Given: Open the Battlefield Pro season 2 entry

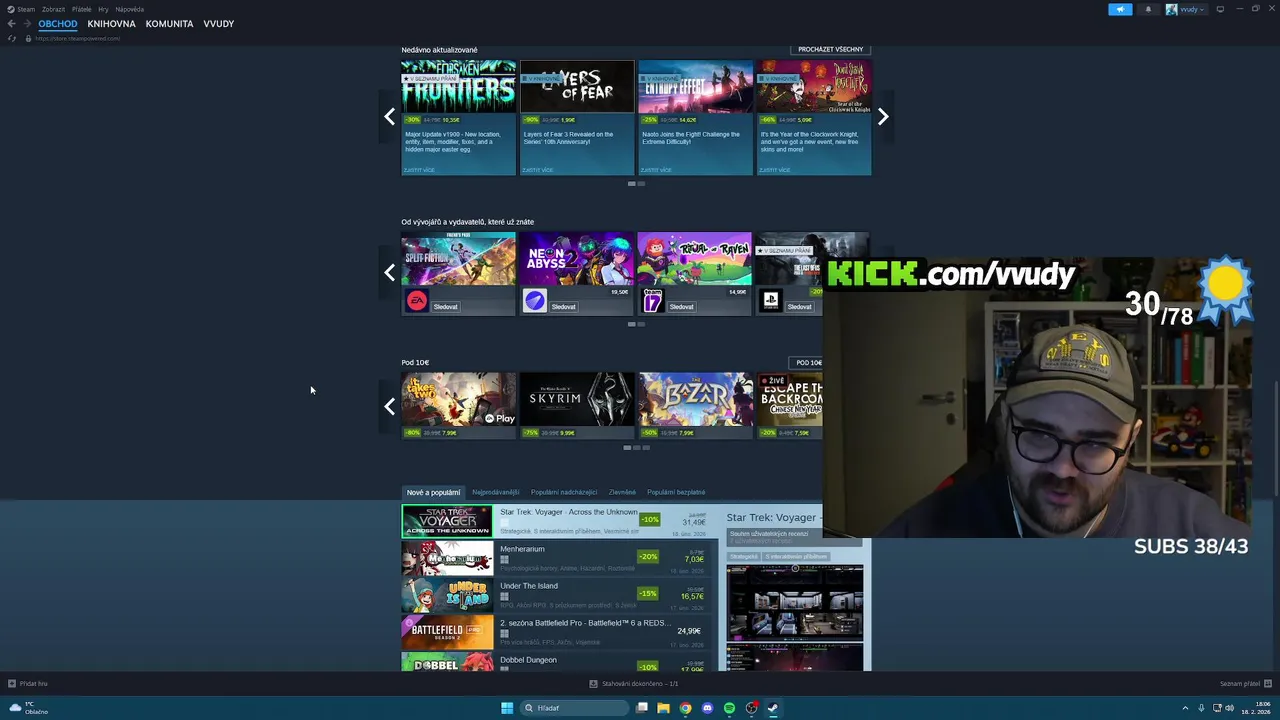Looking at the screenshot, I should tap(561, 632).
